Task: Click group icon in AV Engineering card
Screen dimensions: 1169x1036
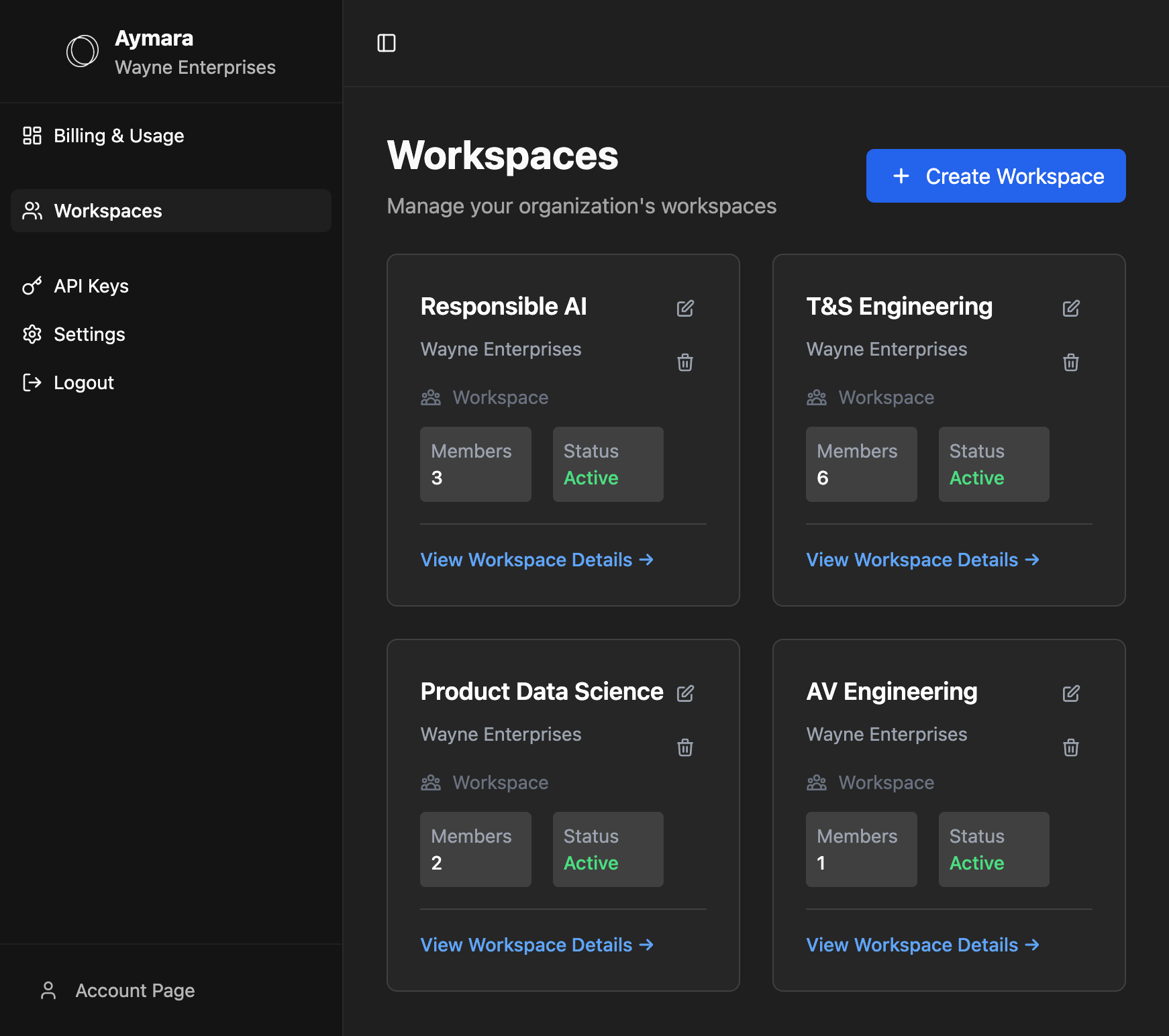Action: 817,783
